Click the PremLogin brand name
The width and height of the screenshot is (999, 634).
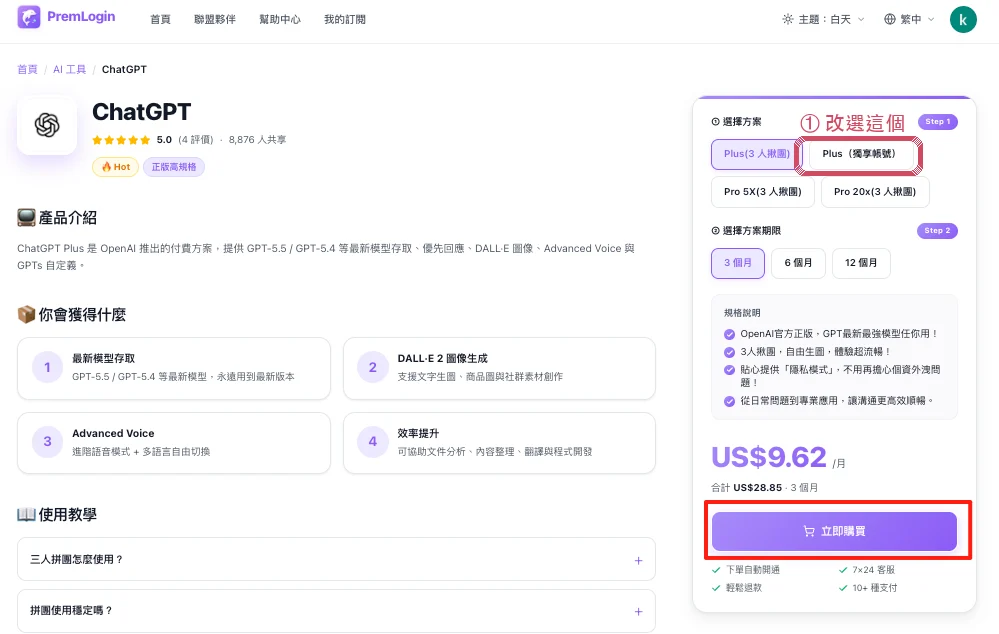pyautogui.click(x=81, y=17)
